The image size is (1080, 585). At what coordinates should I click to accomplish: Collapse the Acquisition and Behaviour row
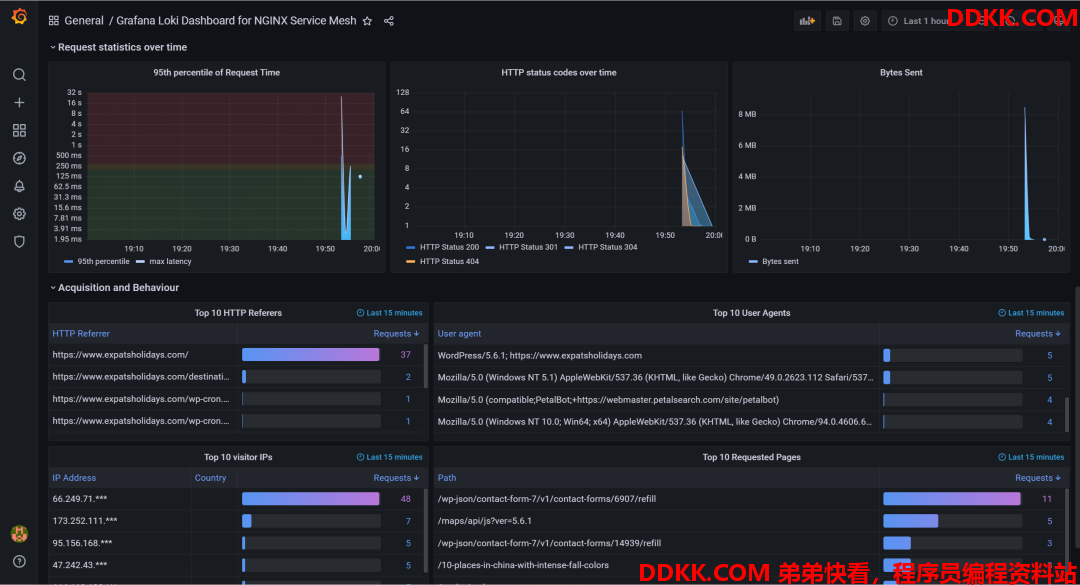pos(114,288)
